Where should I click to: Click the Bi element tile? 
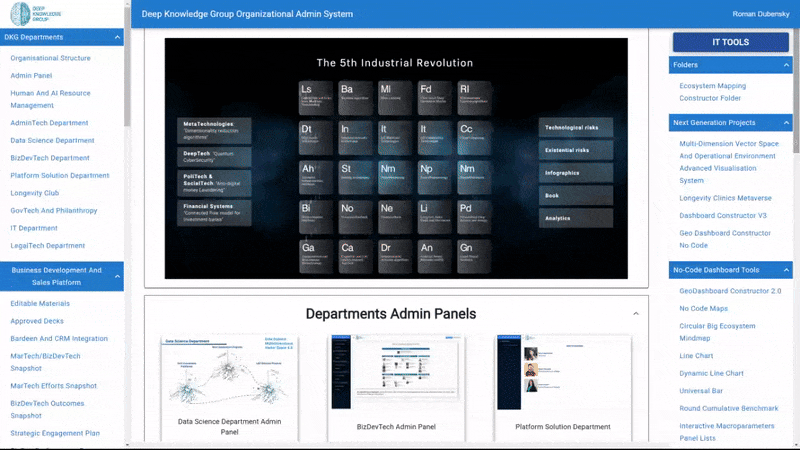(316, 217)
